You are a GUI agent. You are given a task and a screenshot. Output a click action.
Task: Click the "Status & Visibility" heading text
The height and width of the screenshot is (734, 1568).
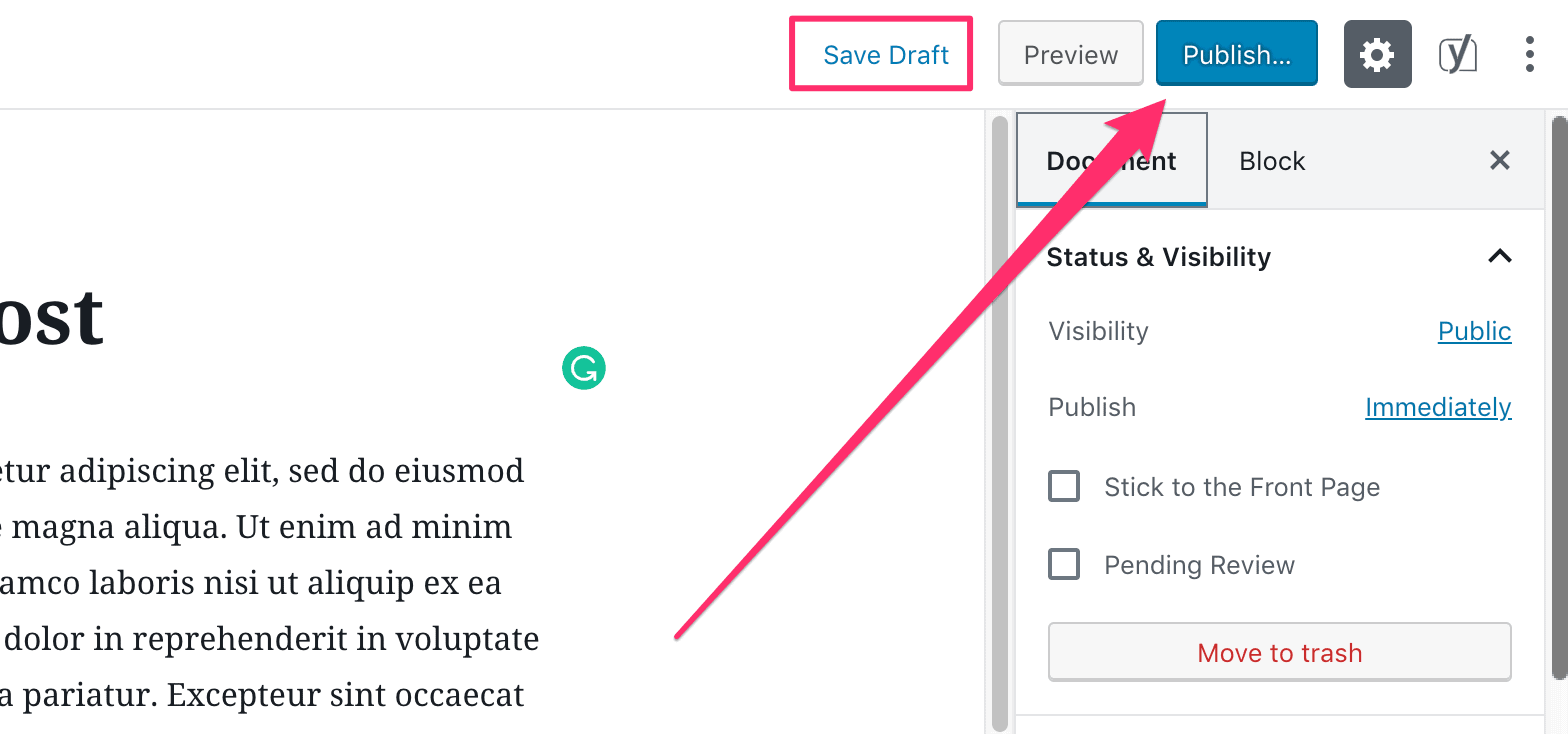[1158, 257]
